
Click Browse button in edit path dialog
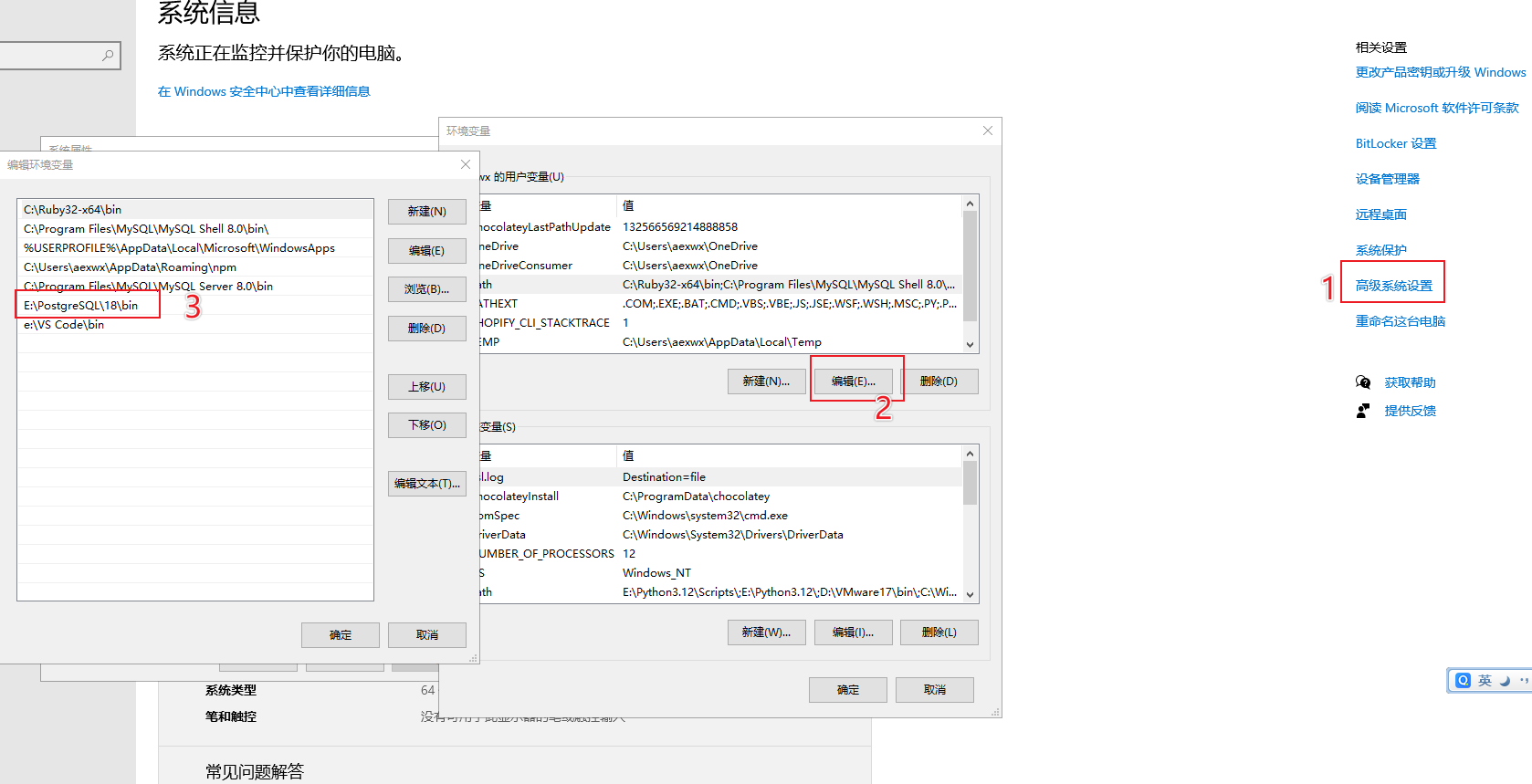[427, 289]
